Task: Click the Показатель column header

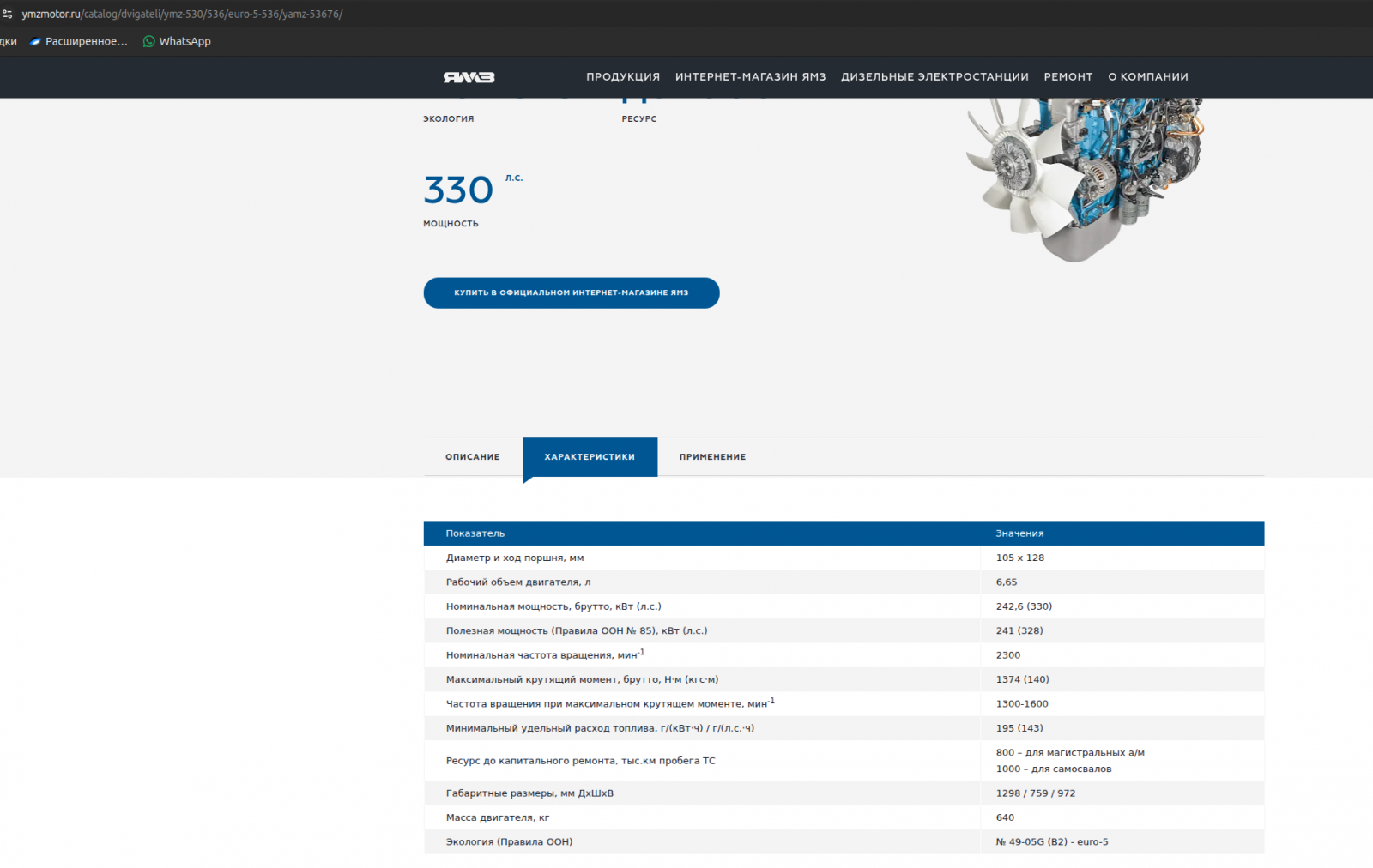Action: 475,533
